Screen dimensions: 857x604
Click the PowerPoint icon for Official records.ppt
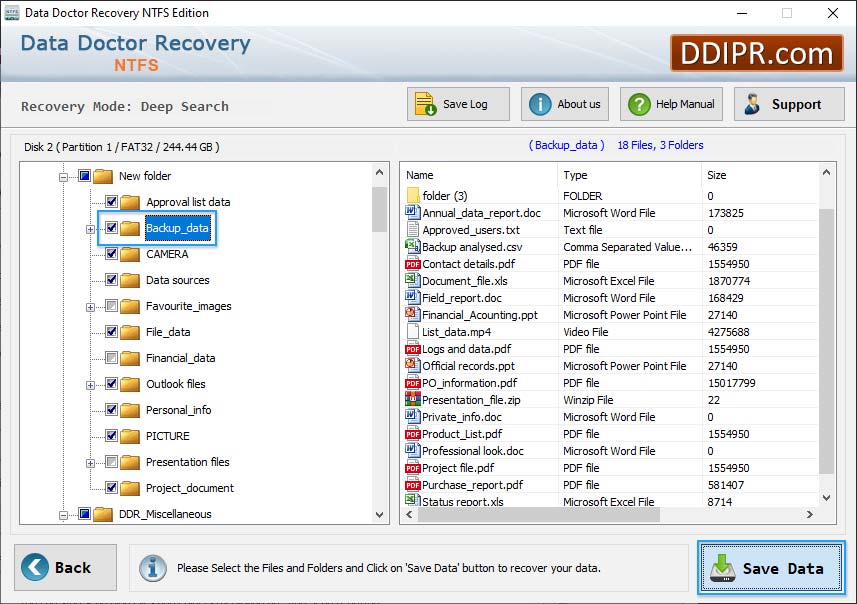(x=412, y=365)
